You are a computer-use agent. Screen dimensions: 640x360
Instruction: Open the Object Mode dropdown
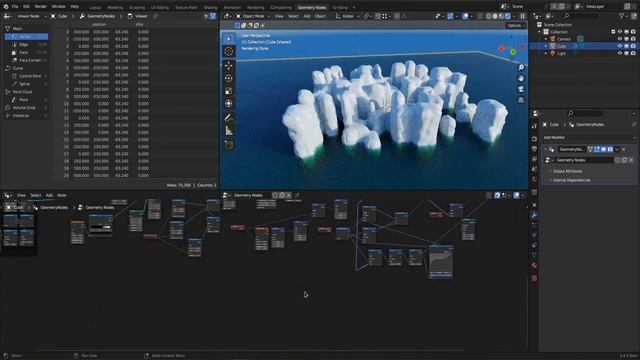[x=253, y=16]
